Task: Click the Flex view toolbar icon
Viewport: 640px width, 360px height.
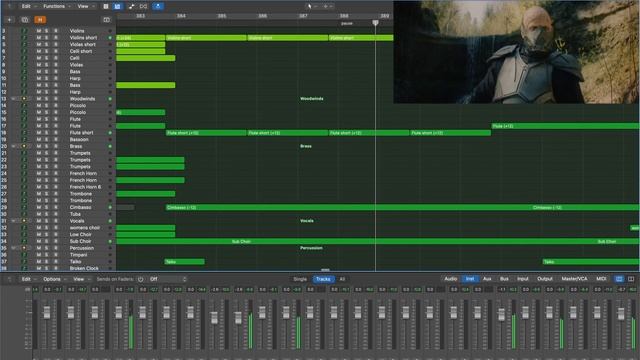Action: tap(131, 6)
